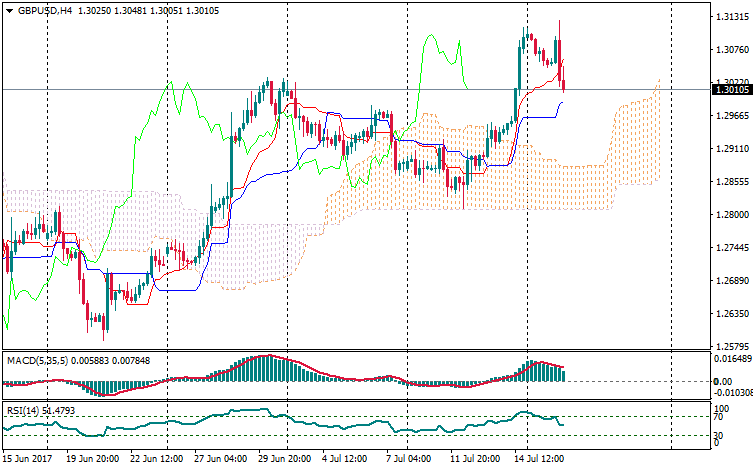The height and width of the screenshot is (470, 753).
Task: Click the 7 Jul 04:00 date label
Action: tap(407, 459)
